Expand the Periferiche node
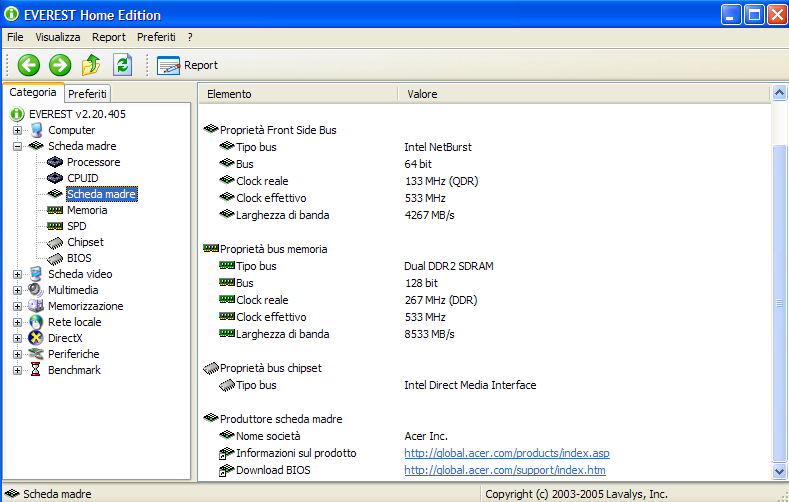The height and width of the screenshot is (502, 789). [17, 354]
